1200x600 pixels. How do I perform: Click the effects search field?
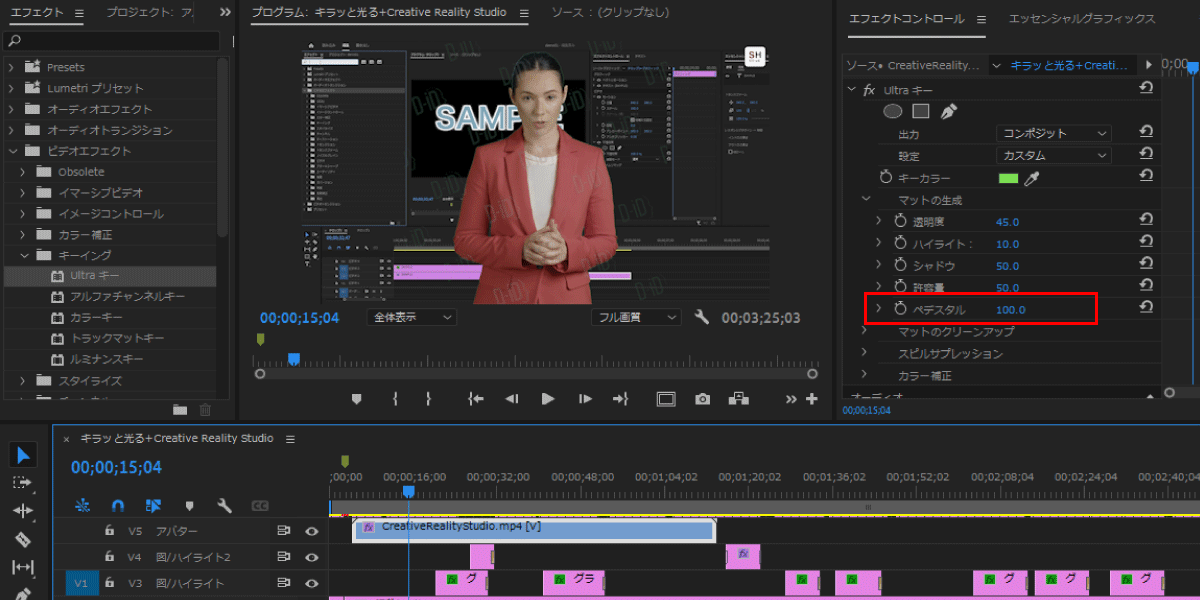(x=111, y=41)
